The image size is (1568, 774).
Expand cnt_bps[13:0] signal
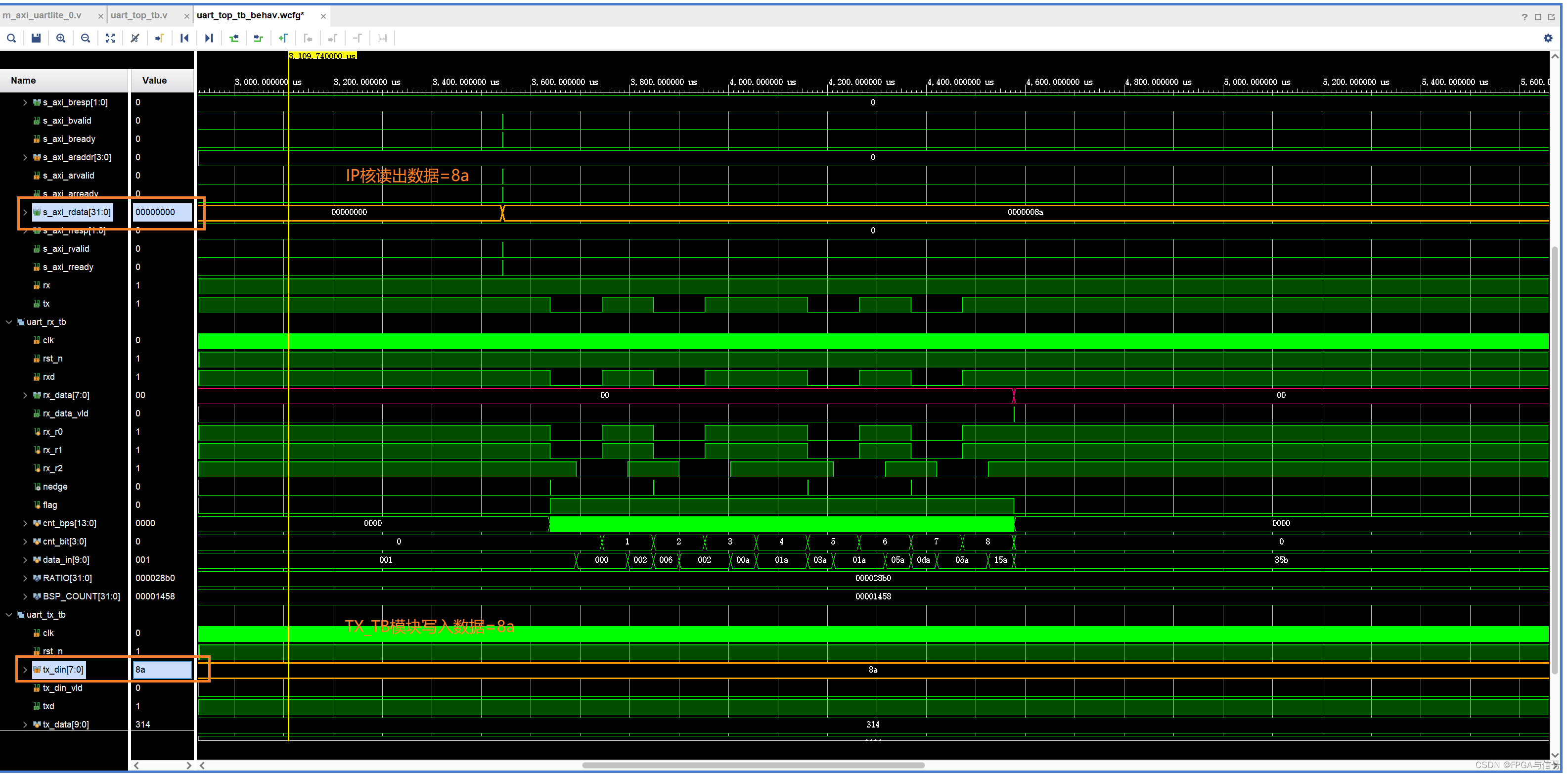point(25,523)
